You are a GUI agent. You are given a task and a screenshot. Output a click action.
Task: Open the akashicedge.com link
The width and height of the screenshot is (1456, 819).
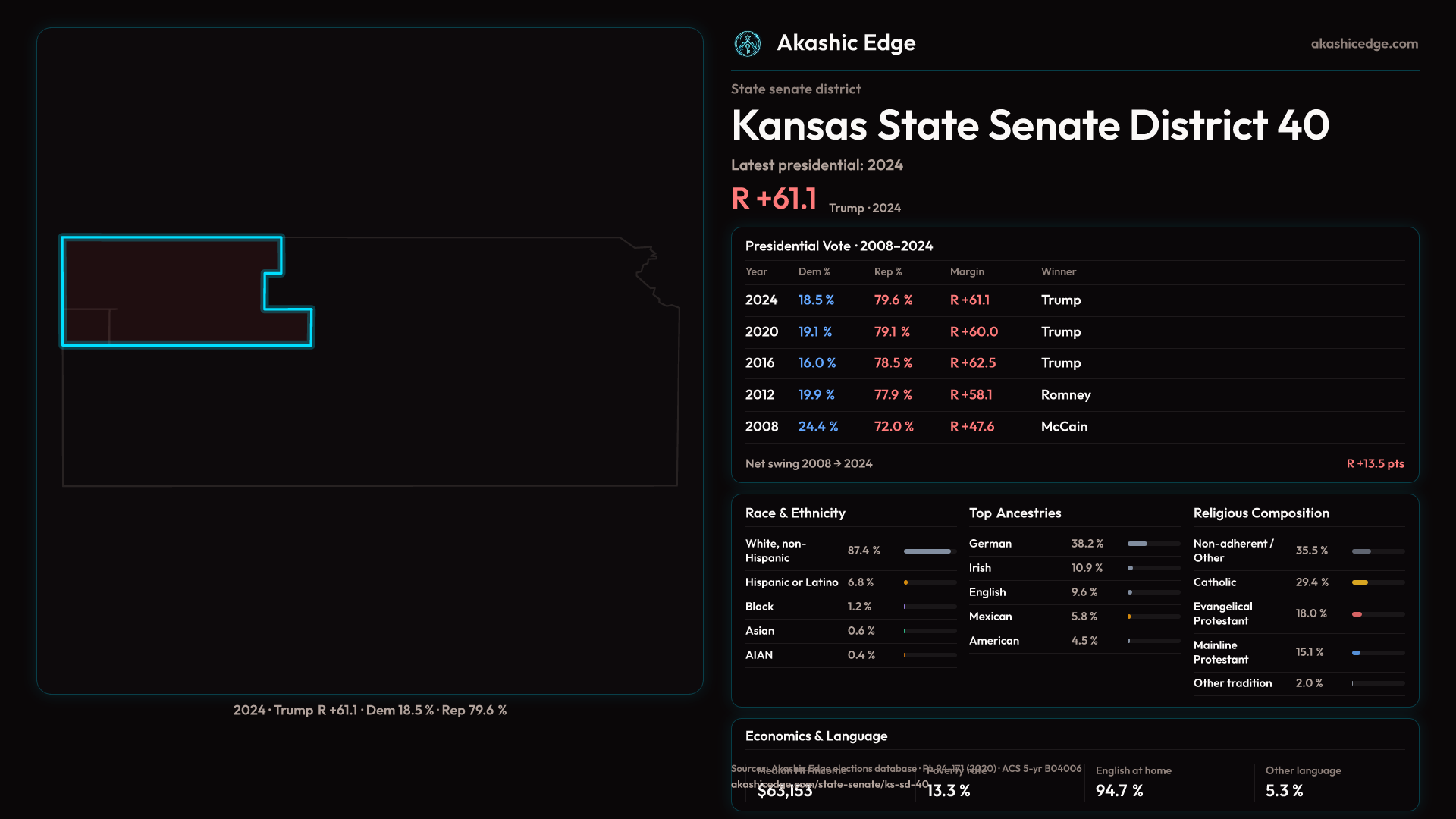(1364, 44)
